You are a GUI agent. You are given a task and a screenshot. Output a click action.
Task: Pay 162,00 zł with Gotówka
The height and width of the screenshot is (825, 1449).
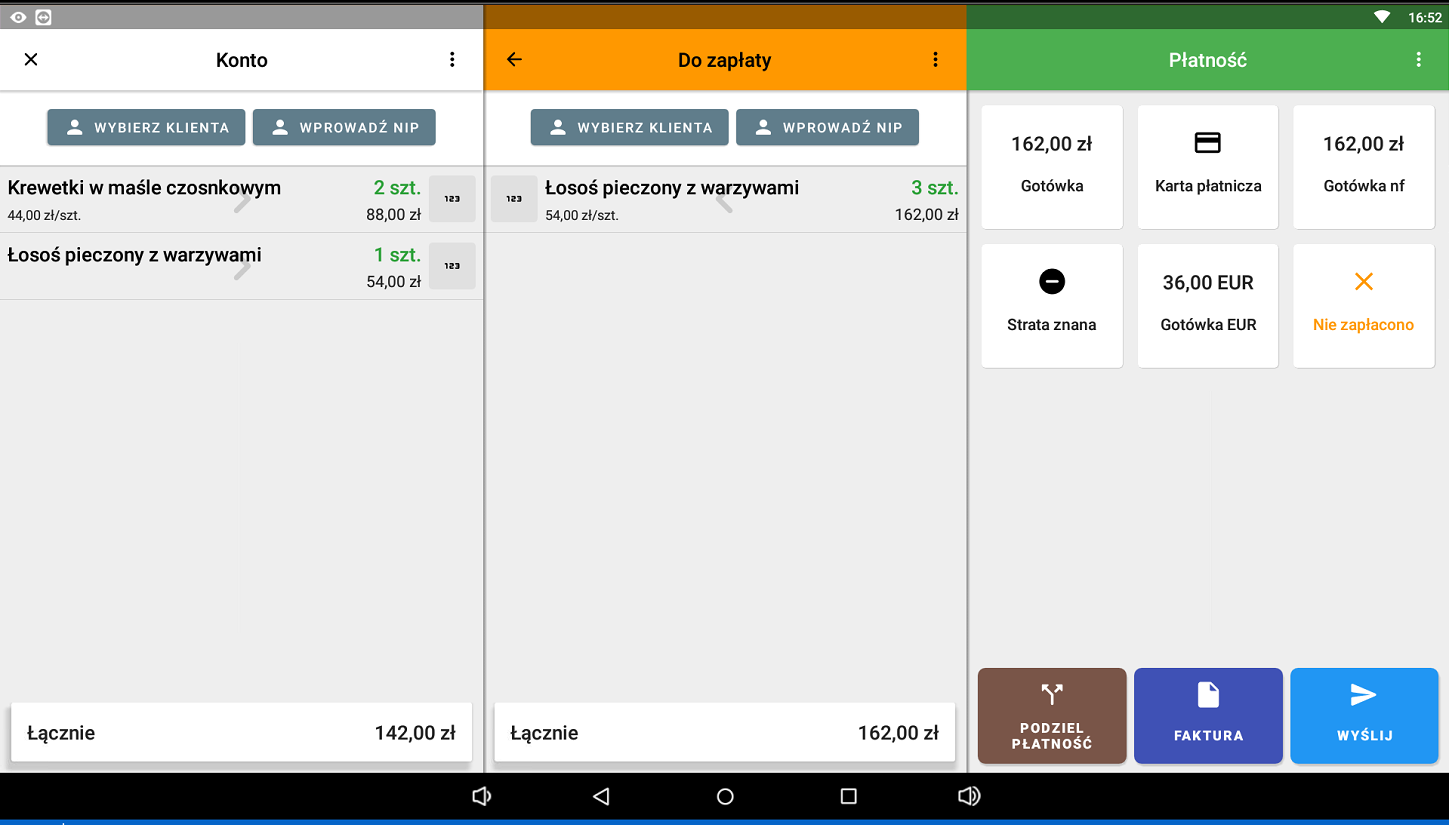coord(1052,167)
